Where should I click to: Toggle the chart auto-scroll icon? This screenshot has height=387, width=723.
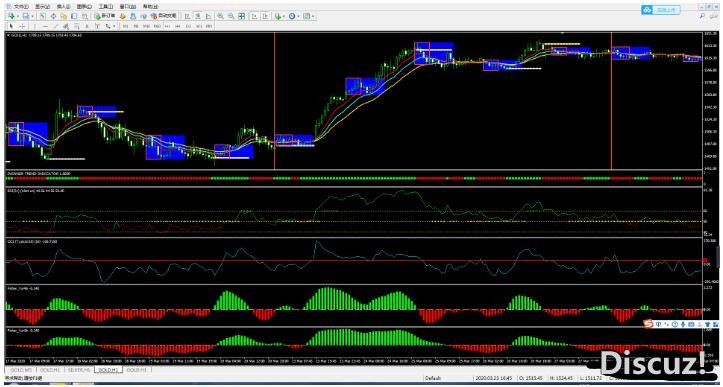point(254,16)
